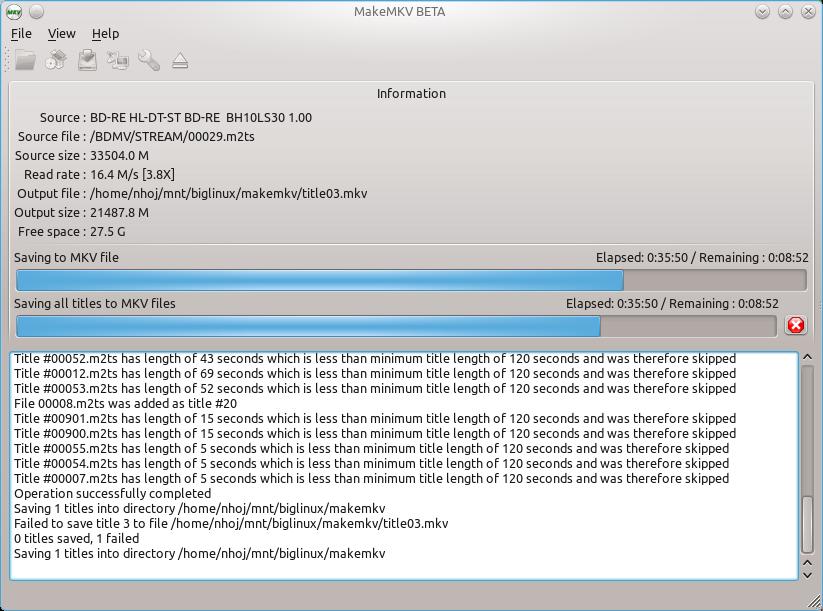Open Preferences via the wrench icon

click(149, 61)
